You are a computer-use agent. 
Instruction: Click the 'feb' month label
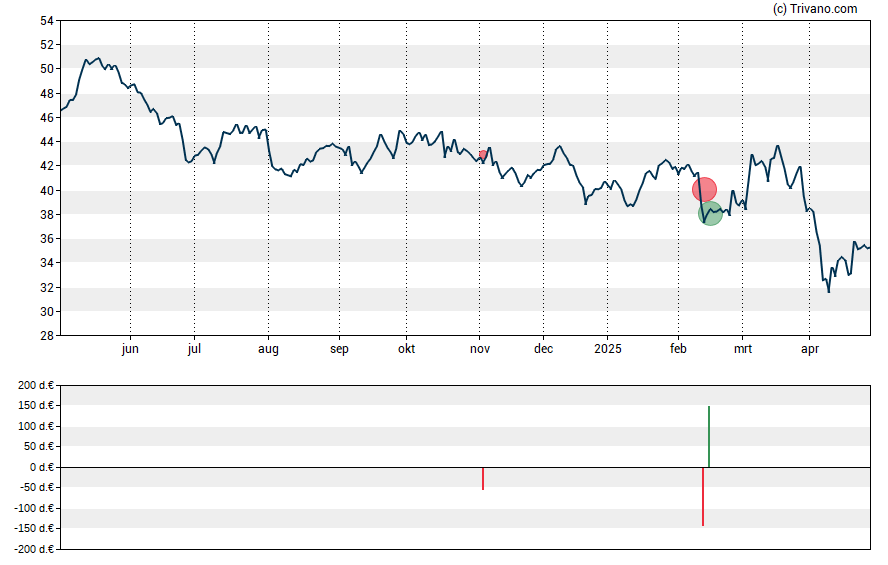678,349
